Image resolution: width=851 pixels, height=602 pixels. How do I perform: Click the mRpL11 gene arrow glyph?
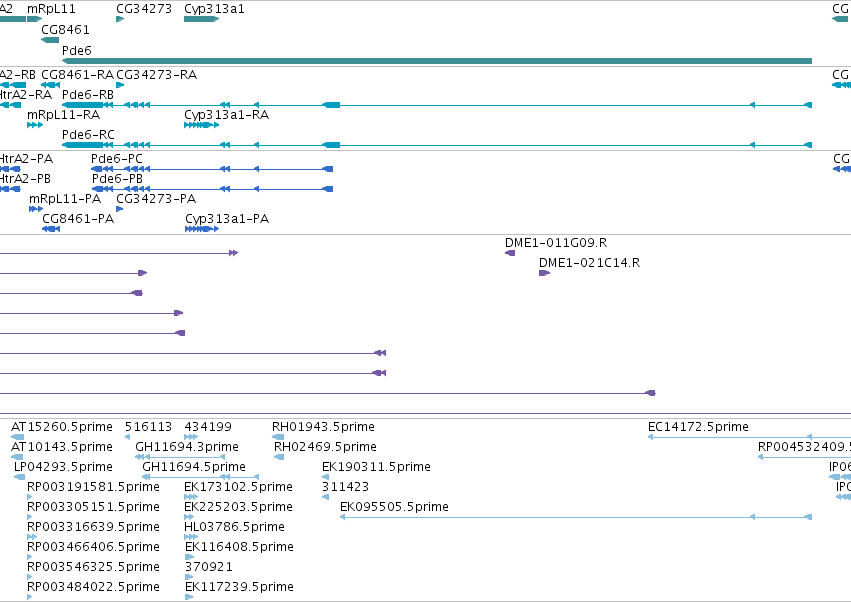(x=34, y=19)
